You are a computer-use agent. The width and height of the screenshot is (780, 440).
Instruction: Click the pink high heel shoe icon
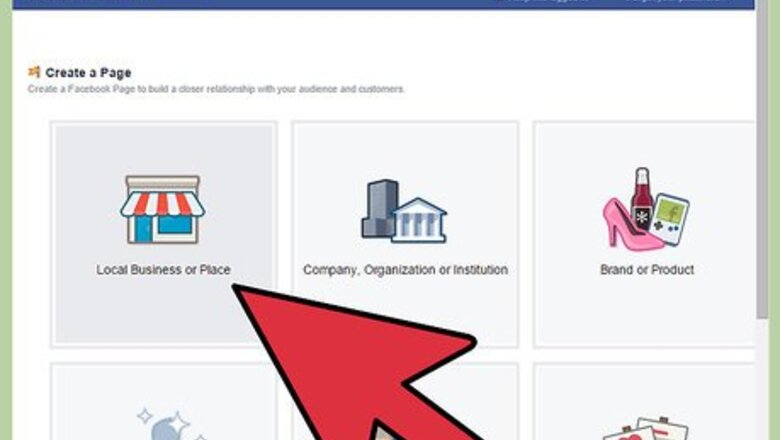point(629,225)
